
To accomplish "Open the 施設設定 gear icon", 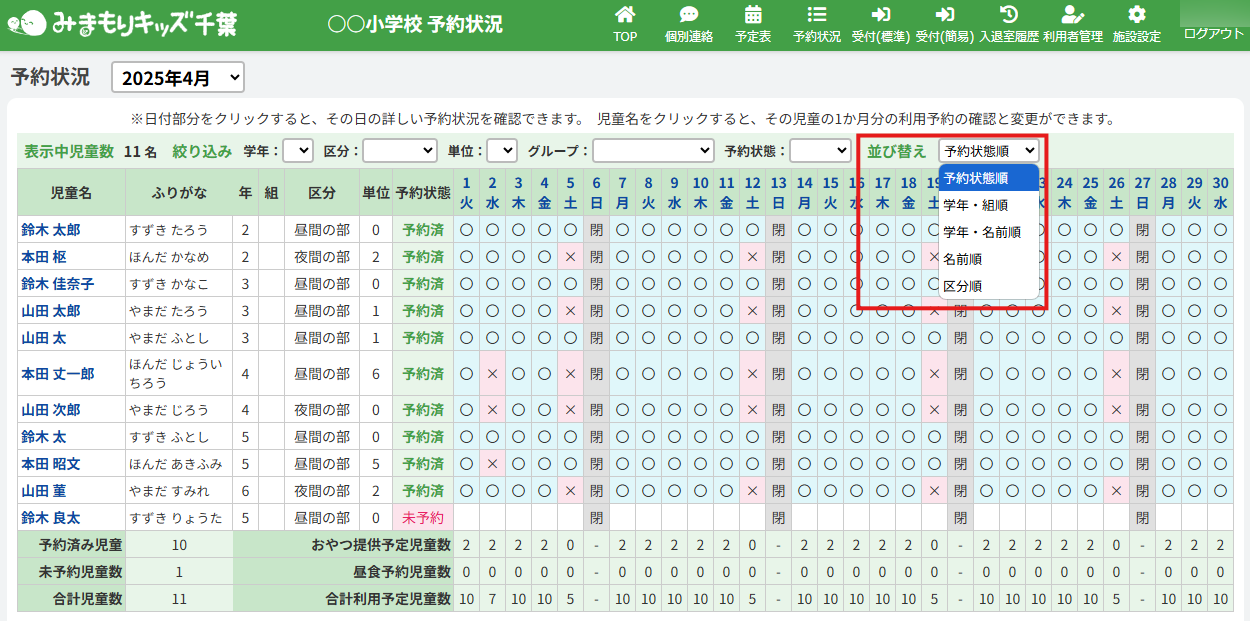I will click(1137, 17).
